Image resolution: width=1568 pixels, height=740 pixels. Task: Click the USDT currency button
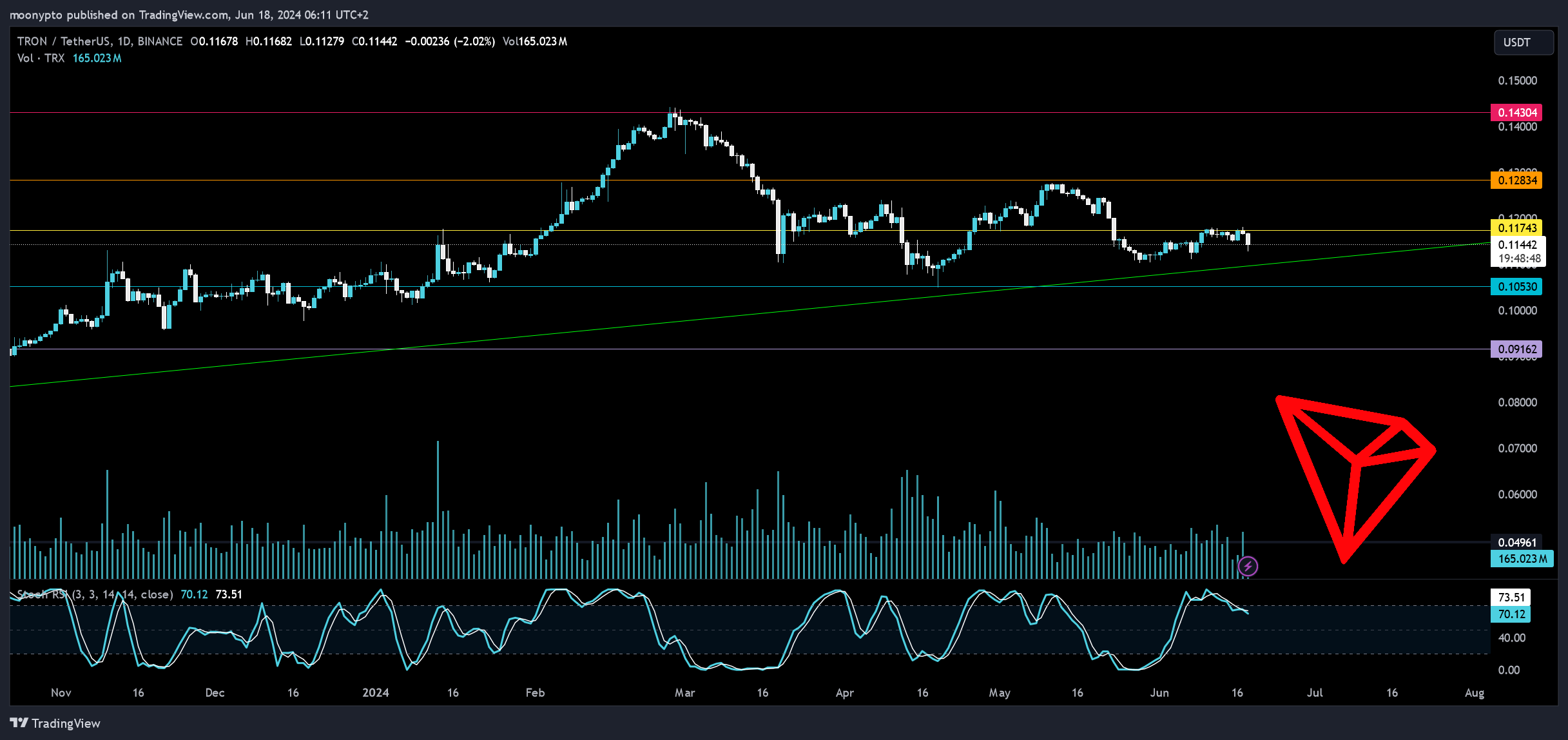pyautogui.click(x=1523, y=43)
